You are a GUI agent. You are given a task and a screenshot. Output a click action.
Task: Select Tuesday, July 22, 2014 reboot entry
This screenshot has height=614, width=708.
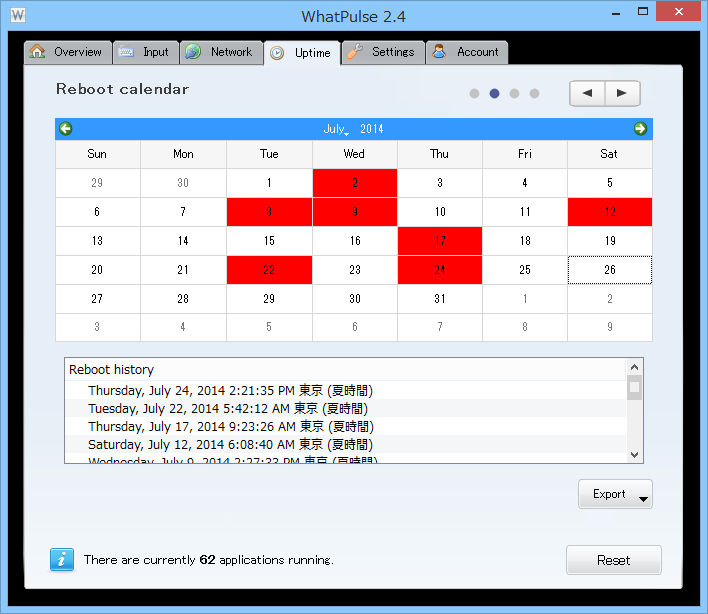tap(345, 409)
